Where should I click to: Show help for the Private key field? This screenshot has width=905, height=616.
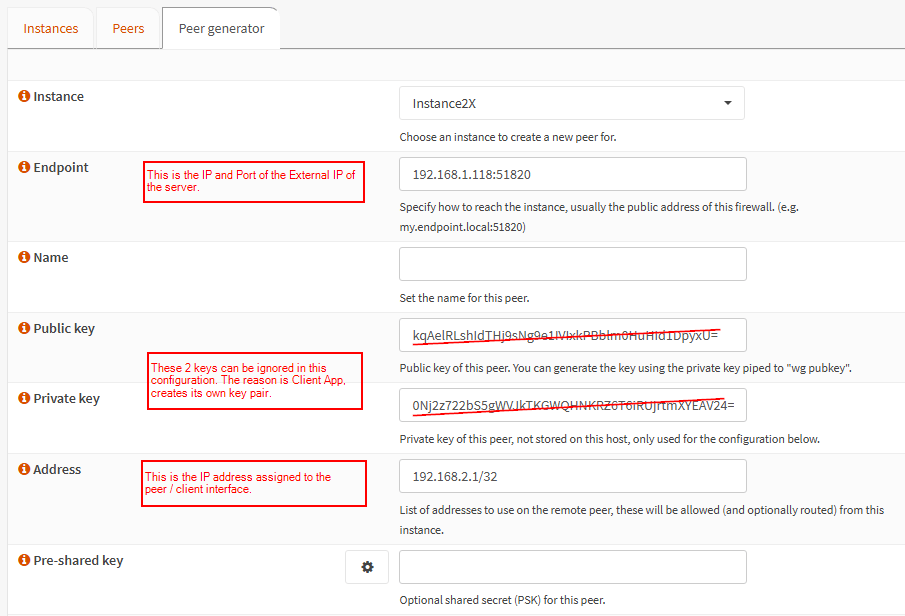click(x=25, y=398)
